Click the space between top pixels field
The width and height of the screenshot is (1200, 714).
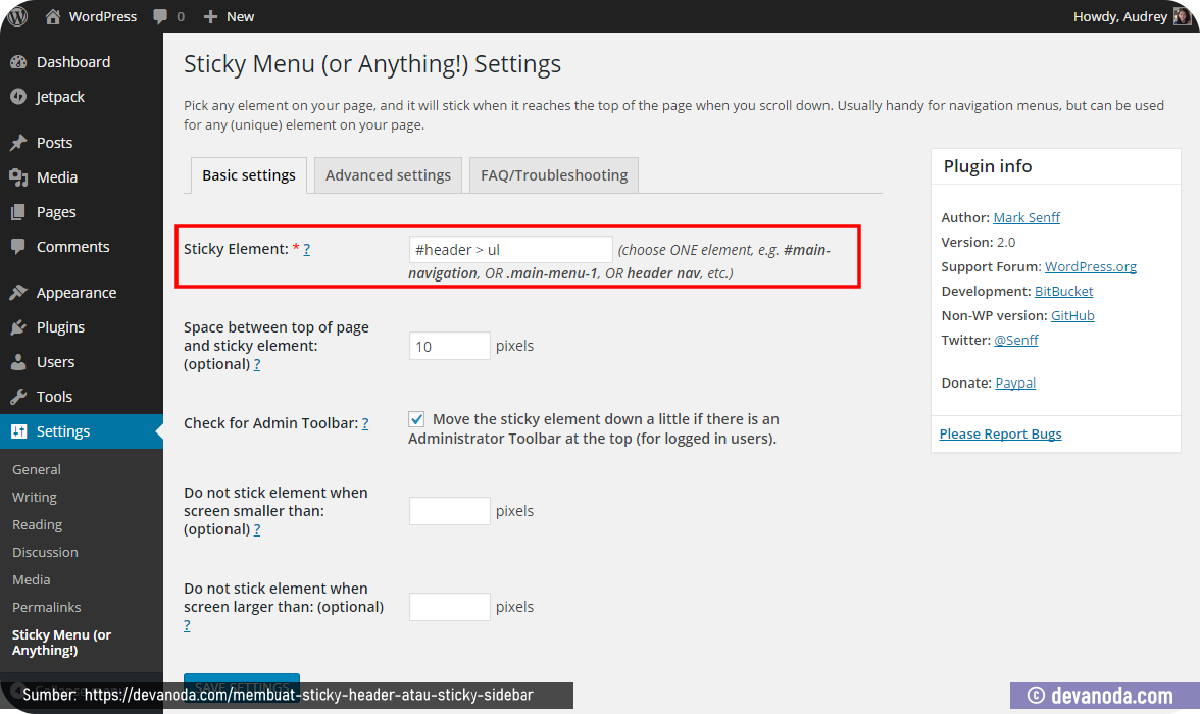(450, 346)
